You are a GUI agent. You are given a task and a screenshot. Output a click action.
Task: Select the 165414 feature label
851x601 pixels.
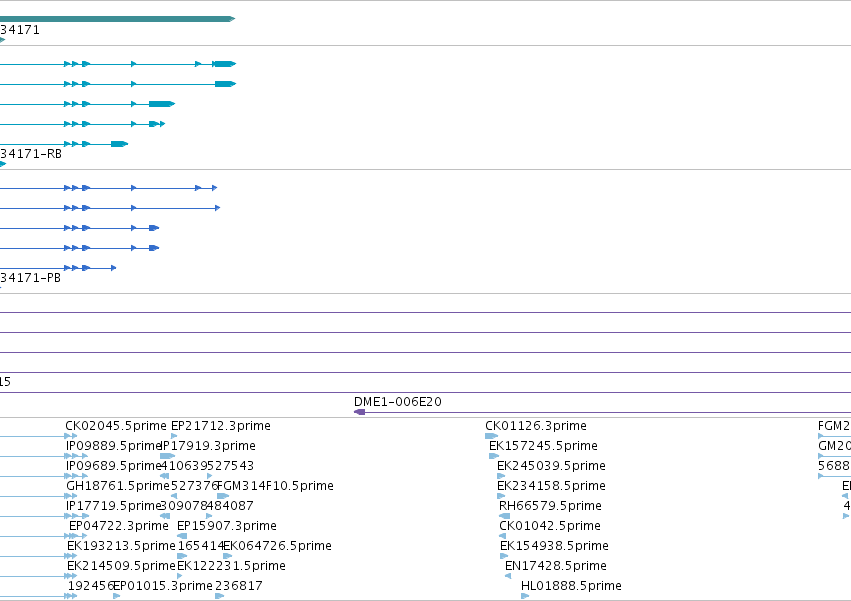(x=201, y=546)
